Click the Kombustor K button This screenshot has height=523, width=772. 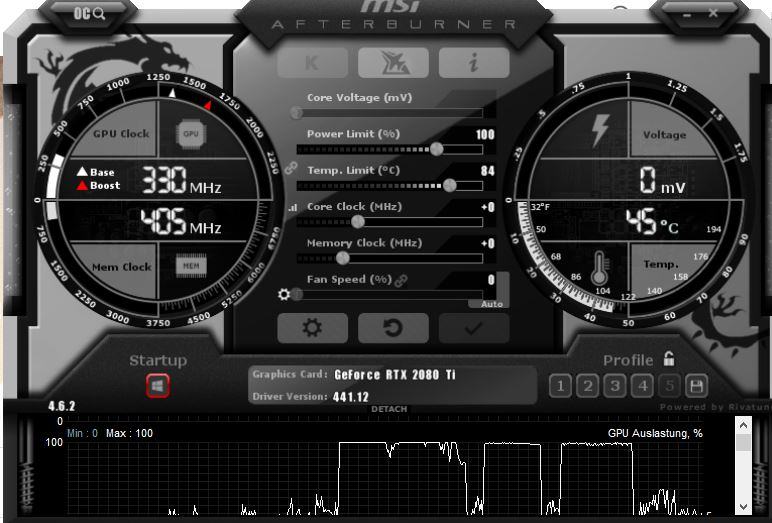click(312, 63)
